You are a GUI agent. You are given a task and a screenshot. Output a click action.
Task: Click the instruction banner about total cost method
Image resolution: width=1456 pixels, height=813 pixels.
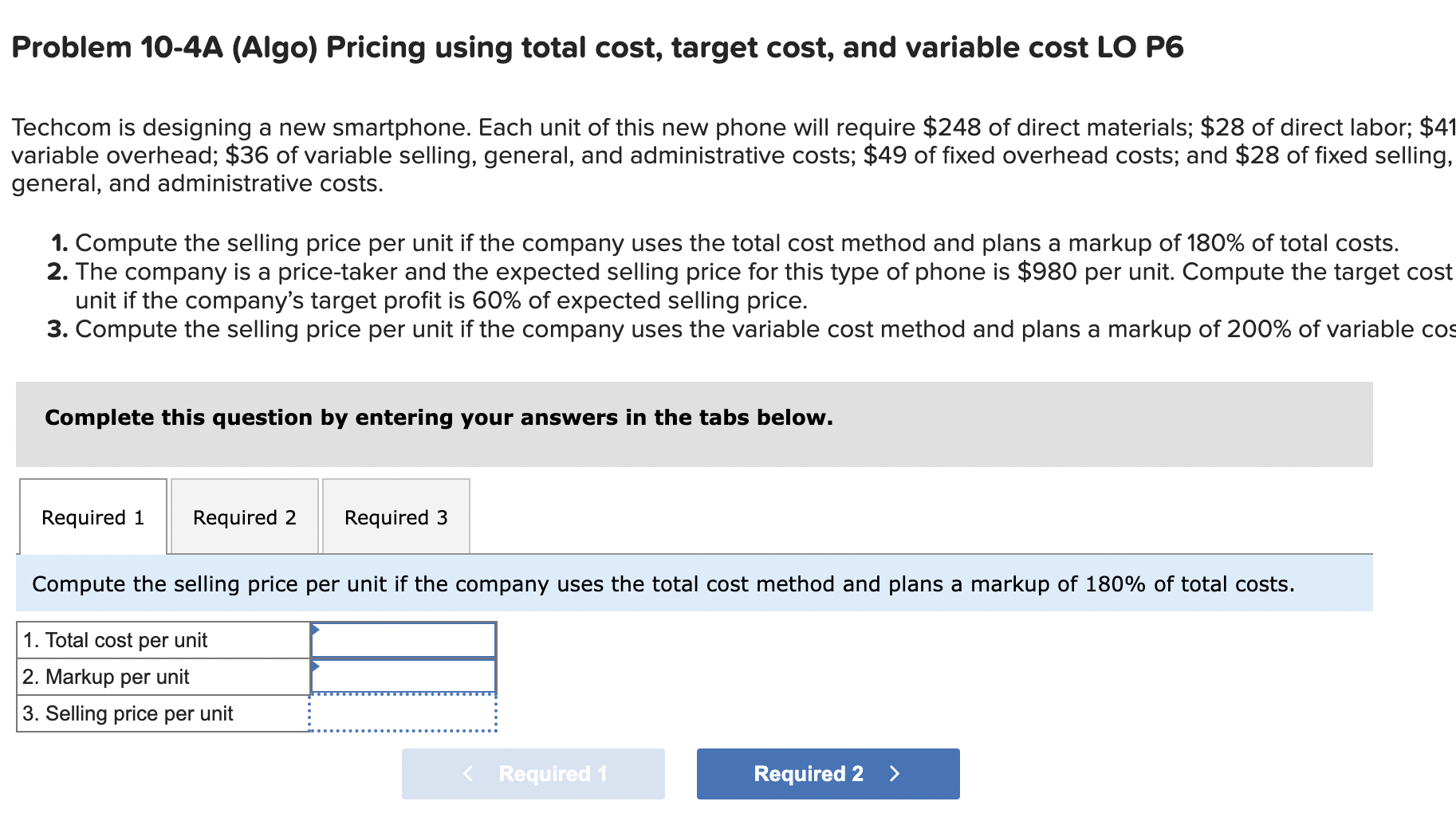[582, 583]
